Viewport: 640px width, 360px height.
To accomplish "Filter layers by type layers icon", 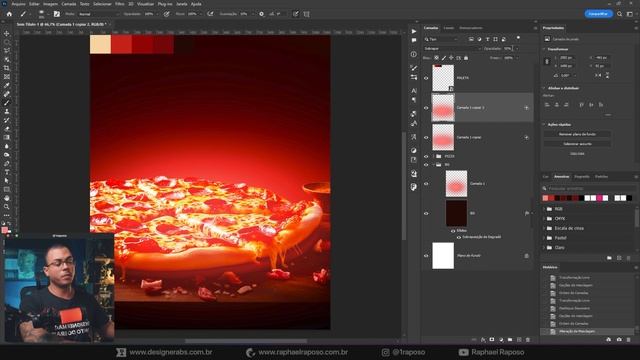I will [487, 39].
